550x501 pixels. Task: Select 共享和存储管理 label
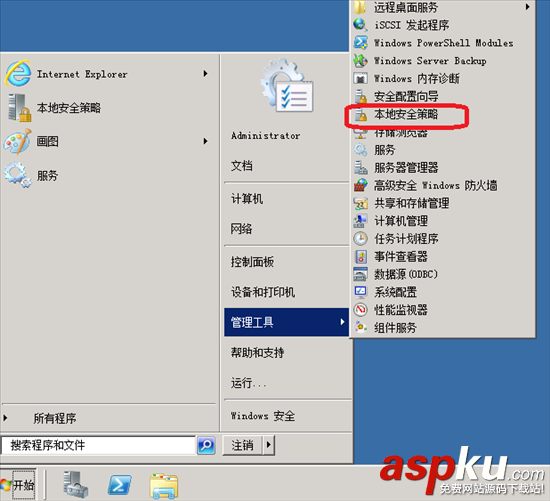pos(411,203)
